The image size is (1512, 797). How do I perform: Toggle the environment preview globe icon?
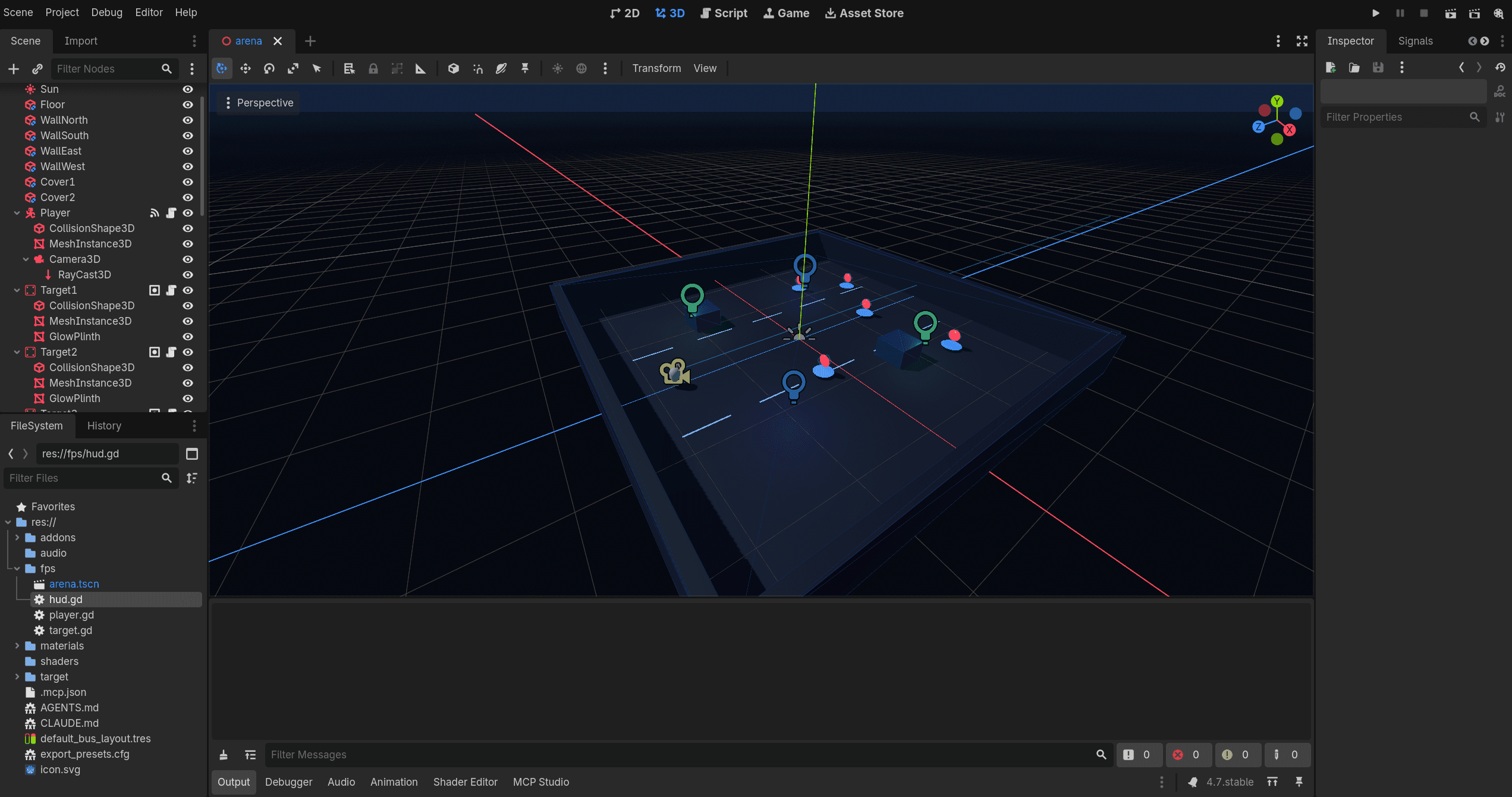click(x=581, y=68)
